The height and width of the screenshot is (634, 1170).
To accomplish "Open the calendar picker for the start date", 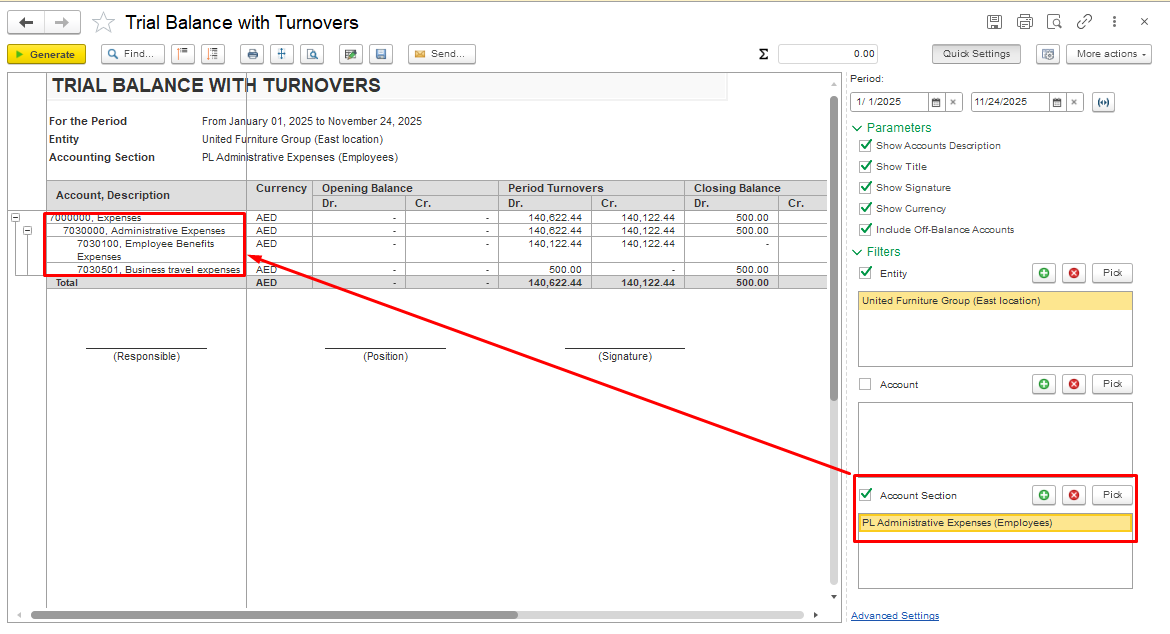I will point(936,102).
